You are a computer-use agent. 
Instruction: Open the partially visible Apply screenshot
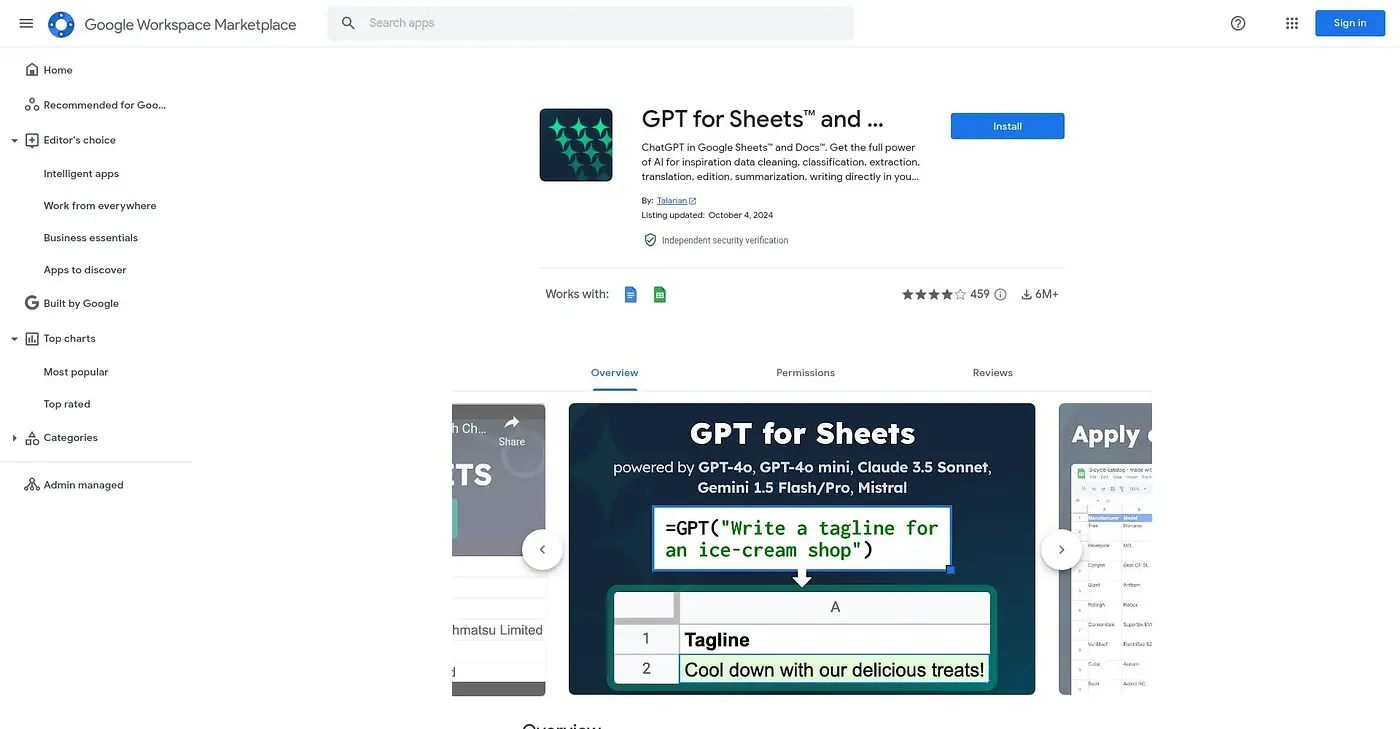1105,549
